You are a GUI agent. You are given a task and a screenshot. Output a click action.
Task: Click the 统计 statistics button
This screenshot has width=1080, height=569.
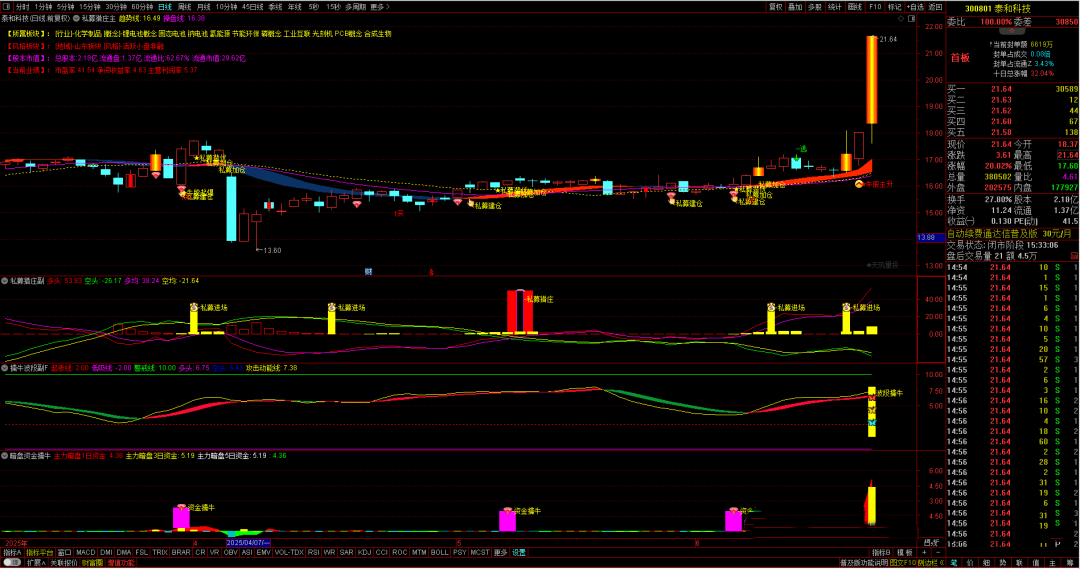pyautogui.click(x=835, y=6)
